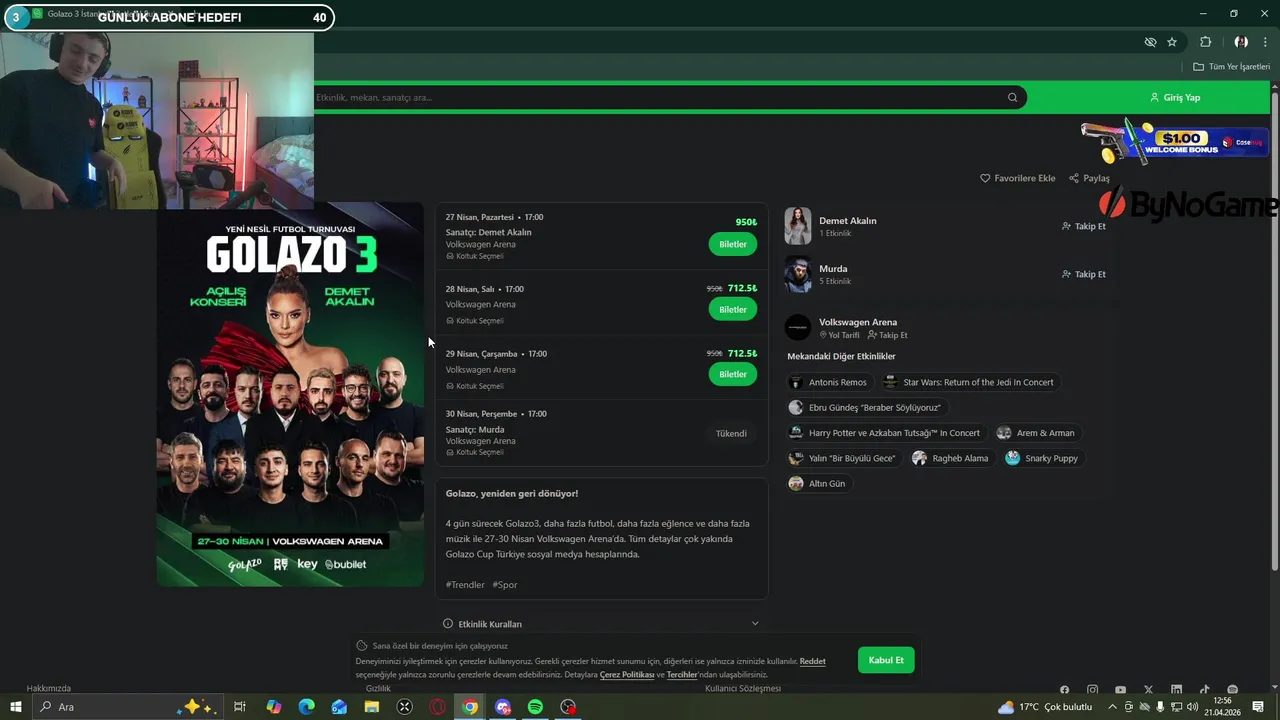1280x720 pixels.
Task: Open Biletler for 29 Nisan Çarşamba
Action: [733, 374]
